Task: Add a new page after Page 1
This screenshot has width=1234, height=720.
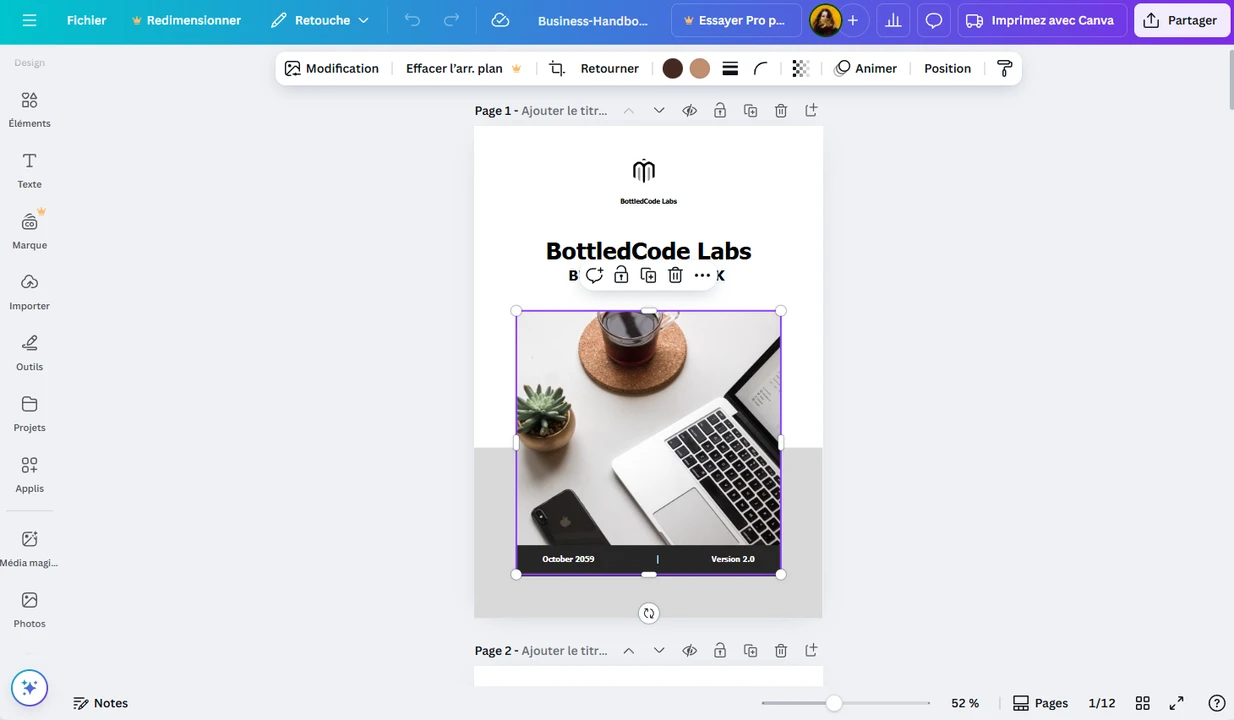Action: (811, 111)
